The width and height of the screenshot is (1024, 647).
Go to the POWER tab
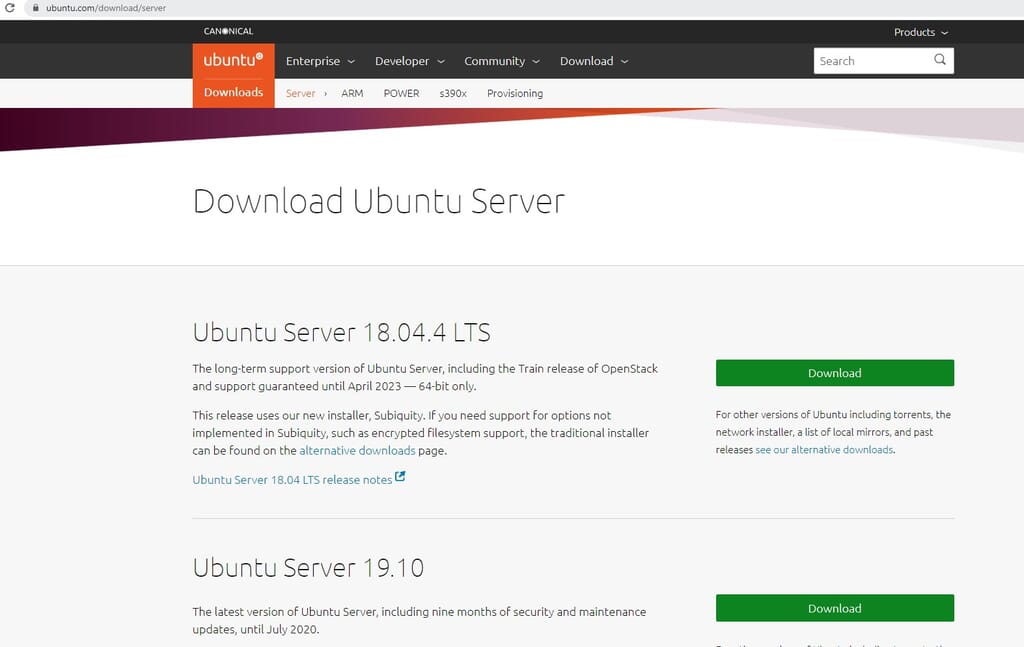point(401,93)
